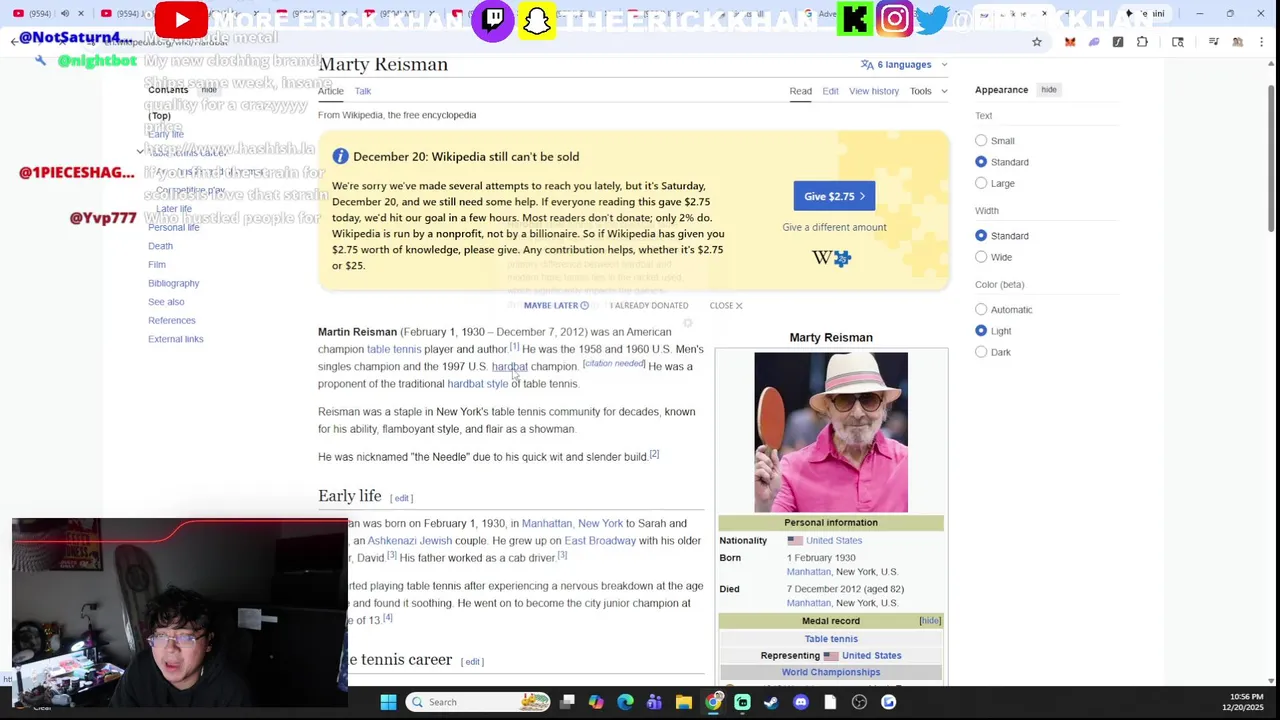The height and width of the screenshot is (720, 1280).
Task: Jump to the Bibliography section
Action: pyautogui.click(x=174, y=283)
